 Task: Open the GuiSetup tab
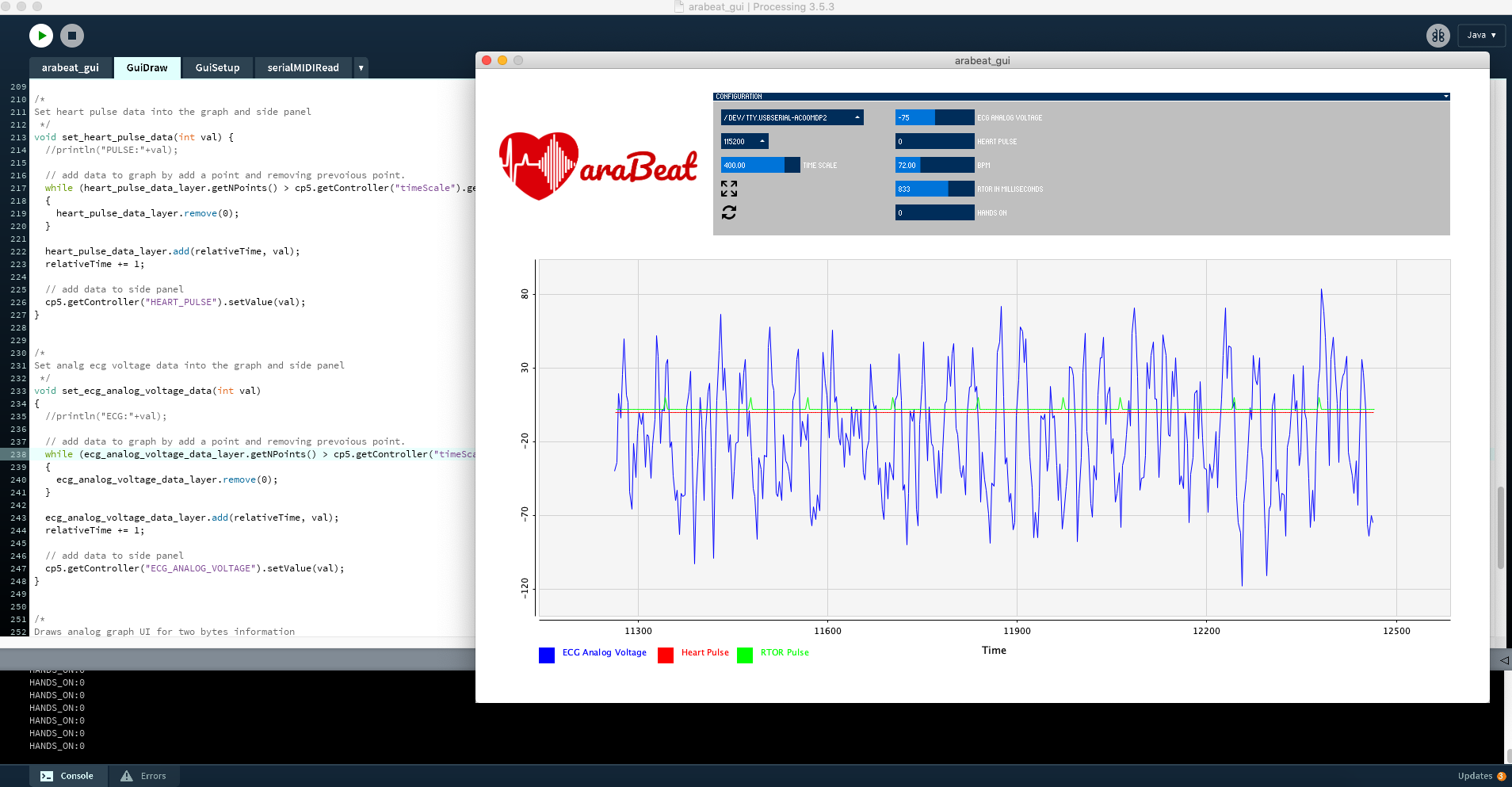pos(218,68)
